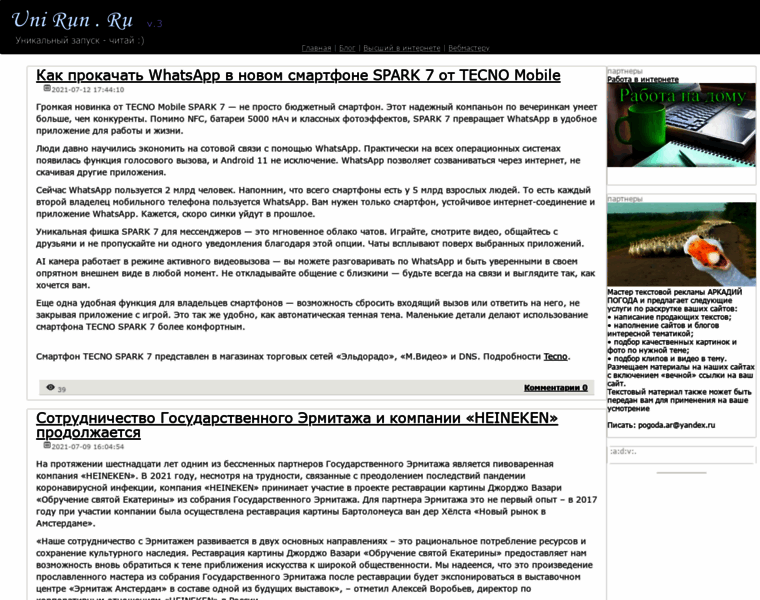Click the first партнеры heading in sidebar
Image resolution: width=760 pixels, height=600 pixels.
(x=625, y=71)
